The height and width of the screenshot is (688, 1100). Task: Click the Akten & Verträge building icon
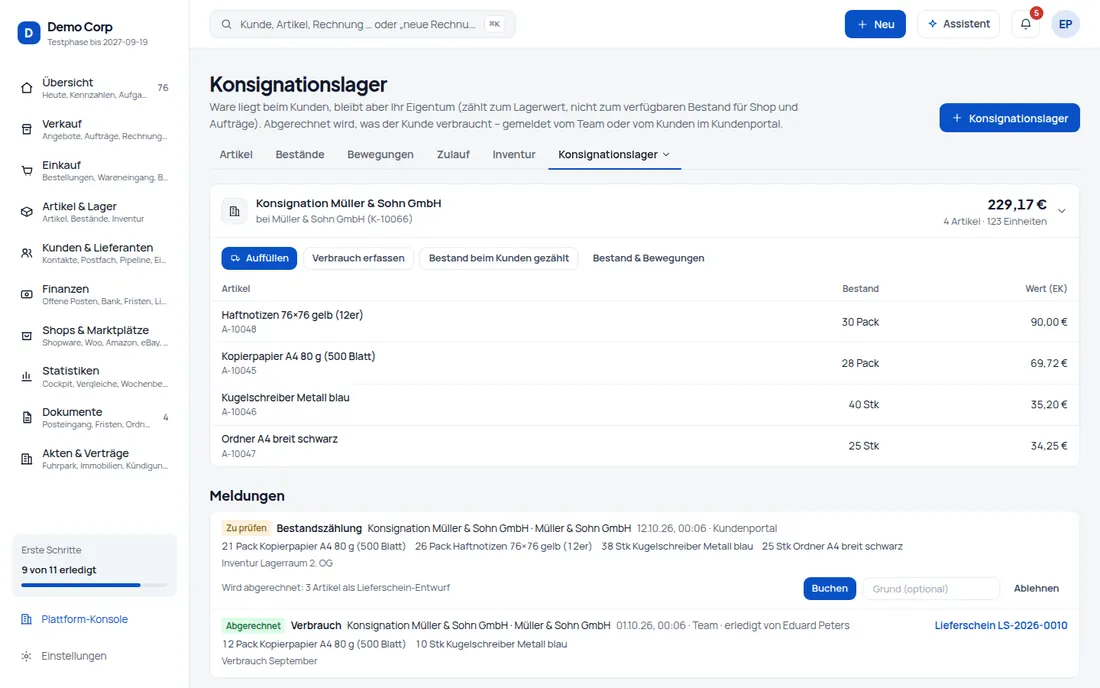pyautogui.click(x=27, y=459)
